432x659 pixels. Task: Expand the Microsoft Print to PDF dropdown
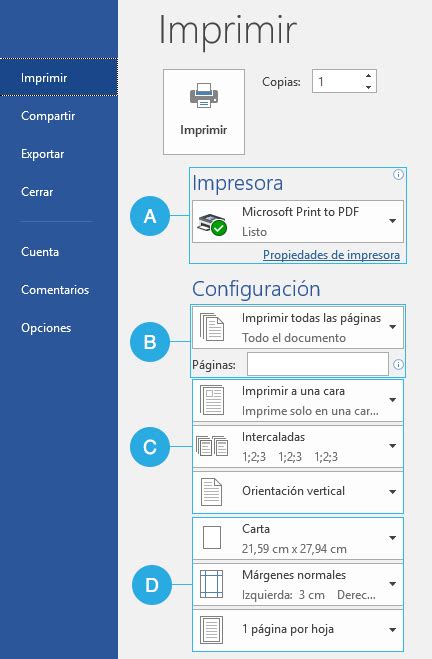[x=298, y=221]
